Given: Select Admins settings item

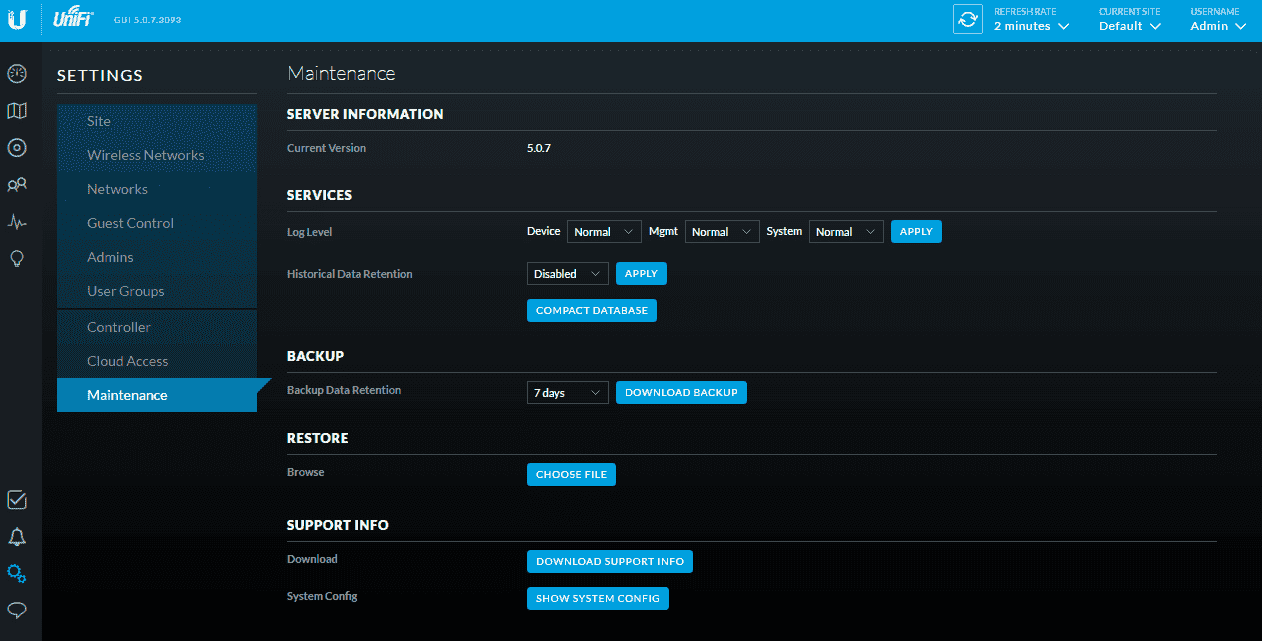Looking at the screenshot, I should (x=157, y=257).
